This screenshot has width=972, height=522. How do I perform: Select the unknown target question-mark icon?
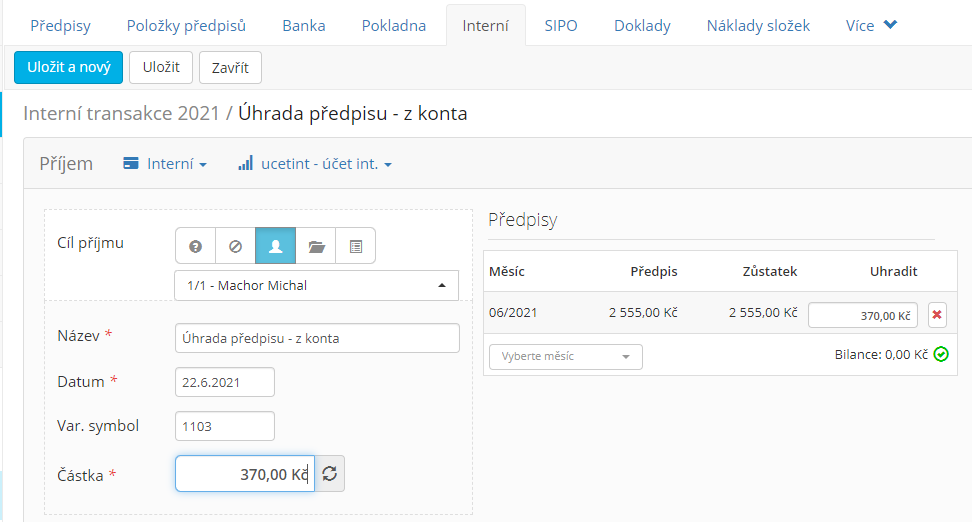coord(195,246)
